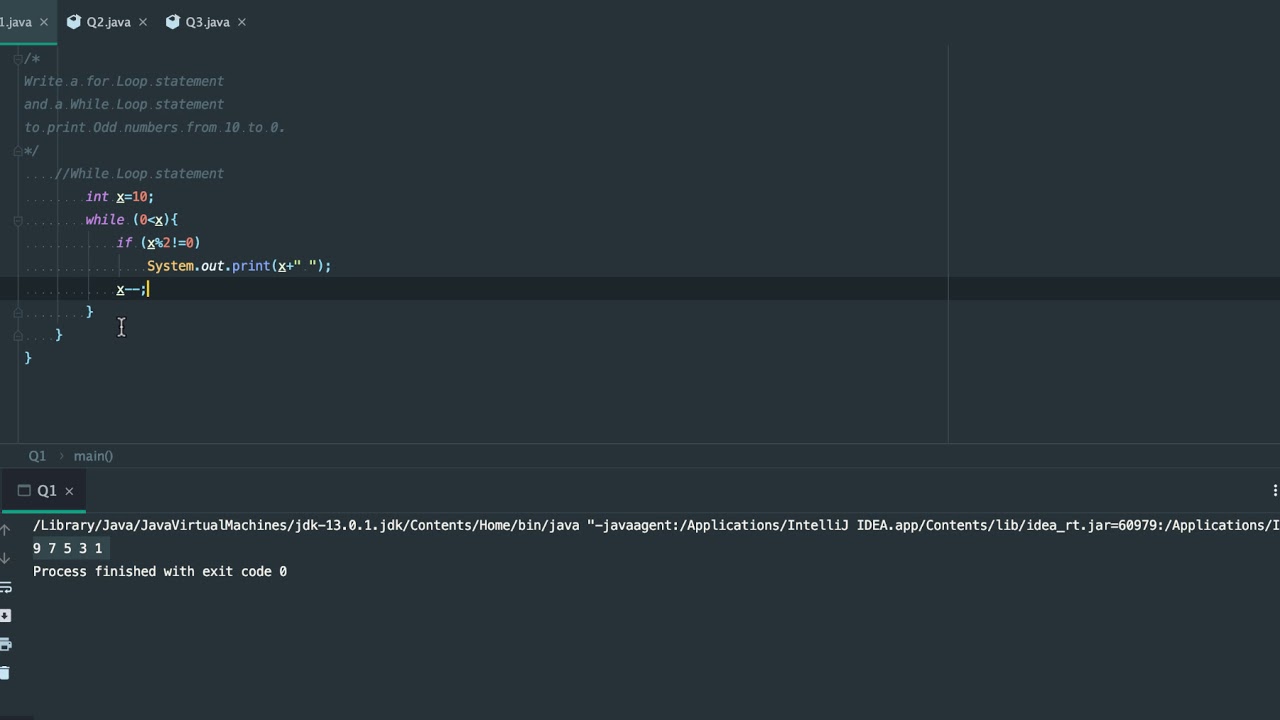Close the Q3.java editor tab
Viewport: 1280px width, 720px height.
[241, 22]
